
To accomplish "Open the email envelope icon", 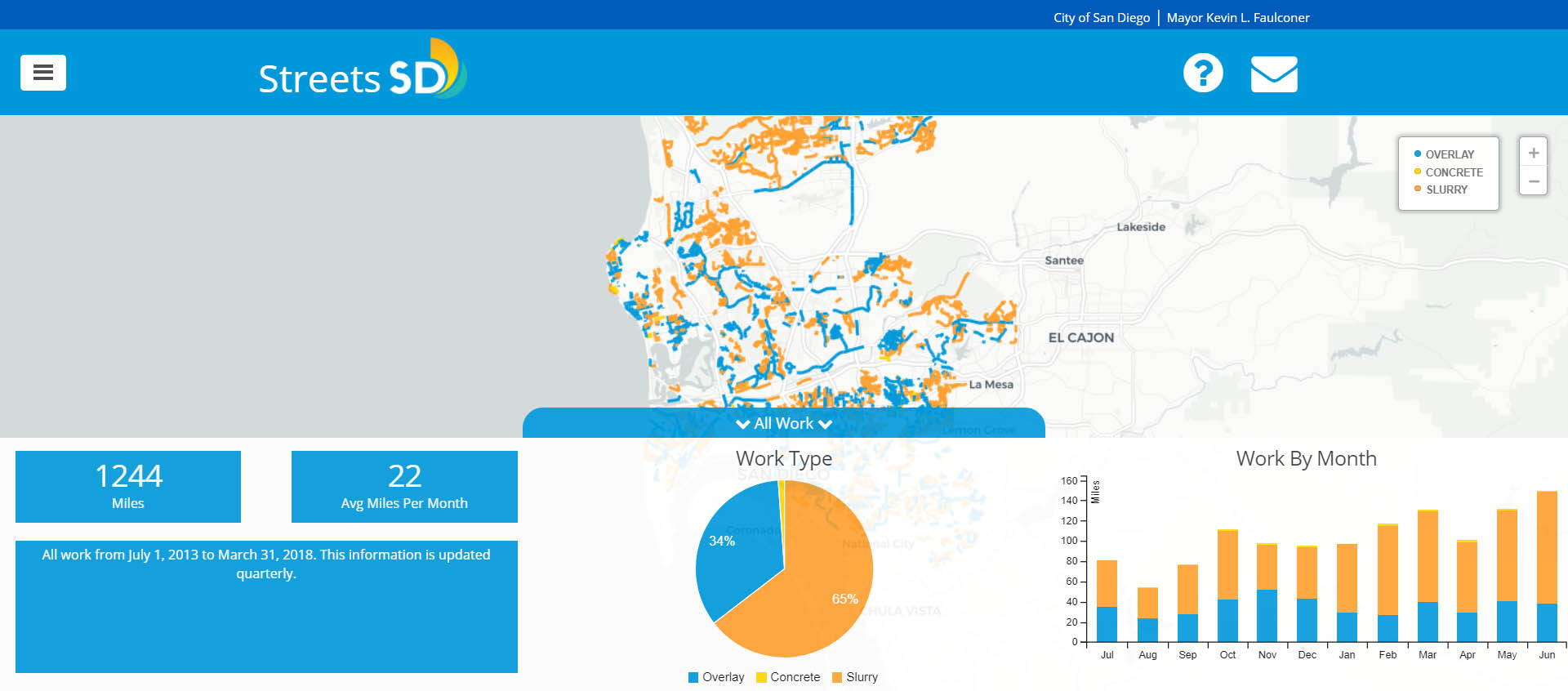I will (x=1273, y=74).
